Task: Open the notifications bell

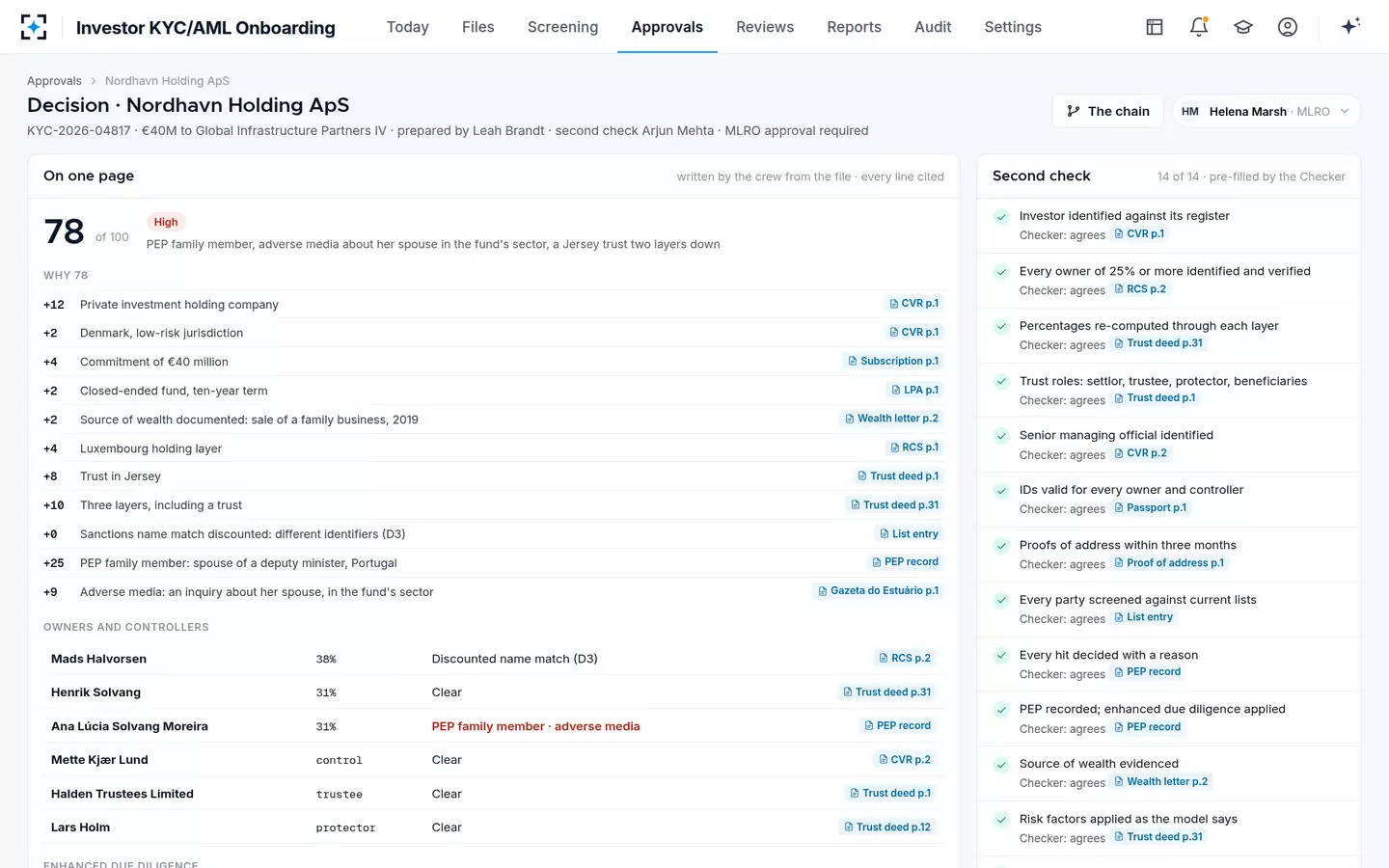Action: pyautogui.click(x=1199, y=27)
